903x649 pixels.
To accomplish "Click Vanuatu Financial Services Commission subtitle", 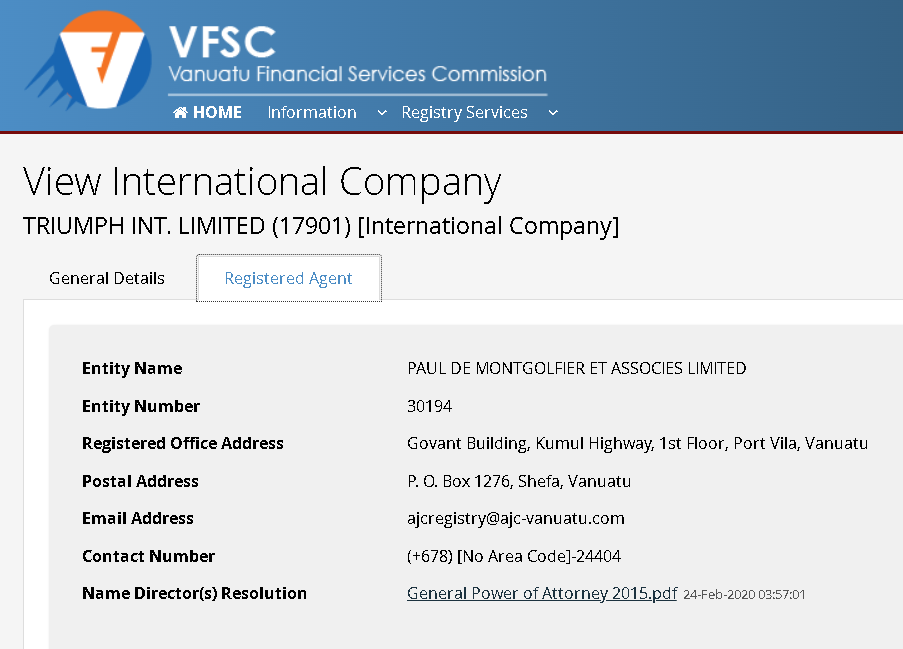I will pyautogui.click(x=358, y=74).
